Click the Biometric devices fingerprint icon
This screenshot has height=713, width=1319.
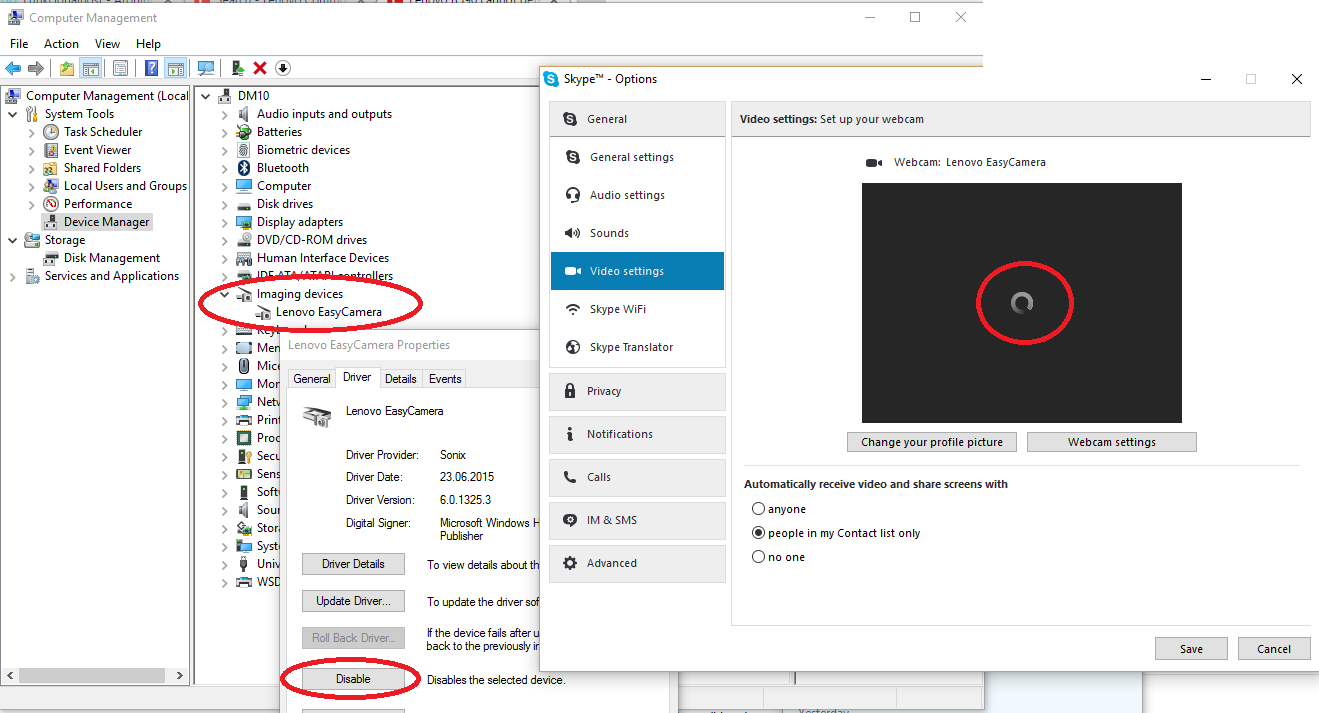(x=244, y=150)
